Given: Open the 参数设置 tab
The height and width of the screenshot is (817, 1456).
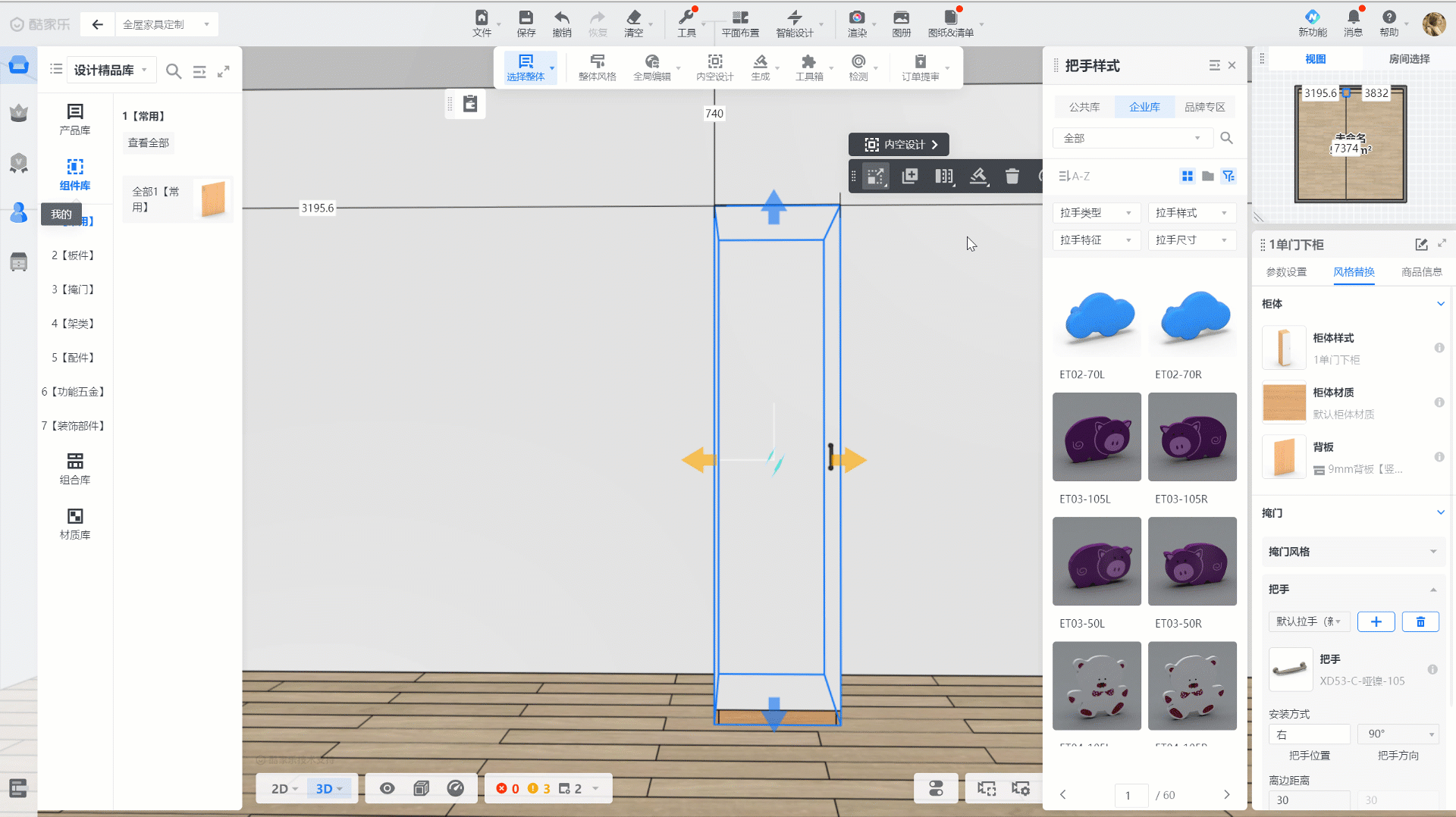Looking at the screenshot, I should (1286, 272).
